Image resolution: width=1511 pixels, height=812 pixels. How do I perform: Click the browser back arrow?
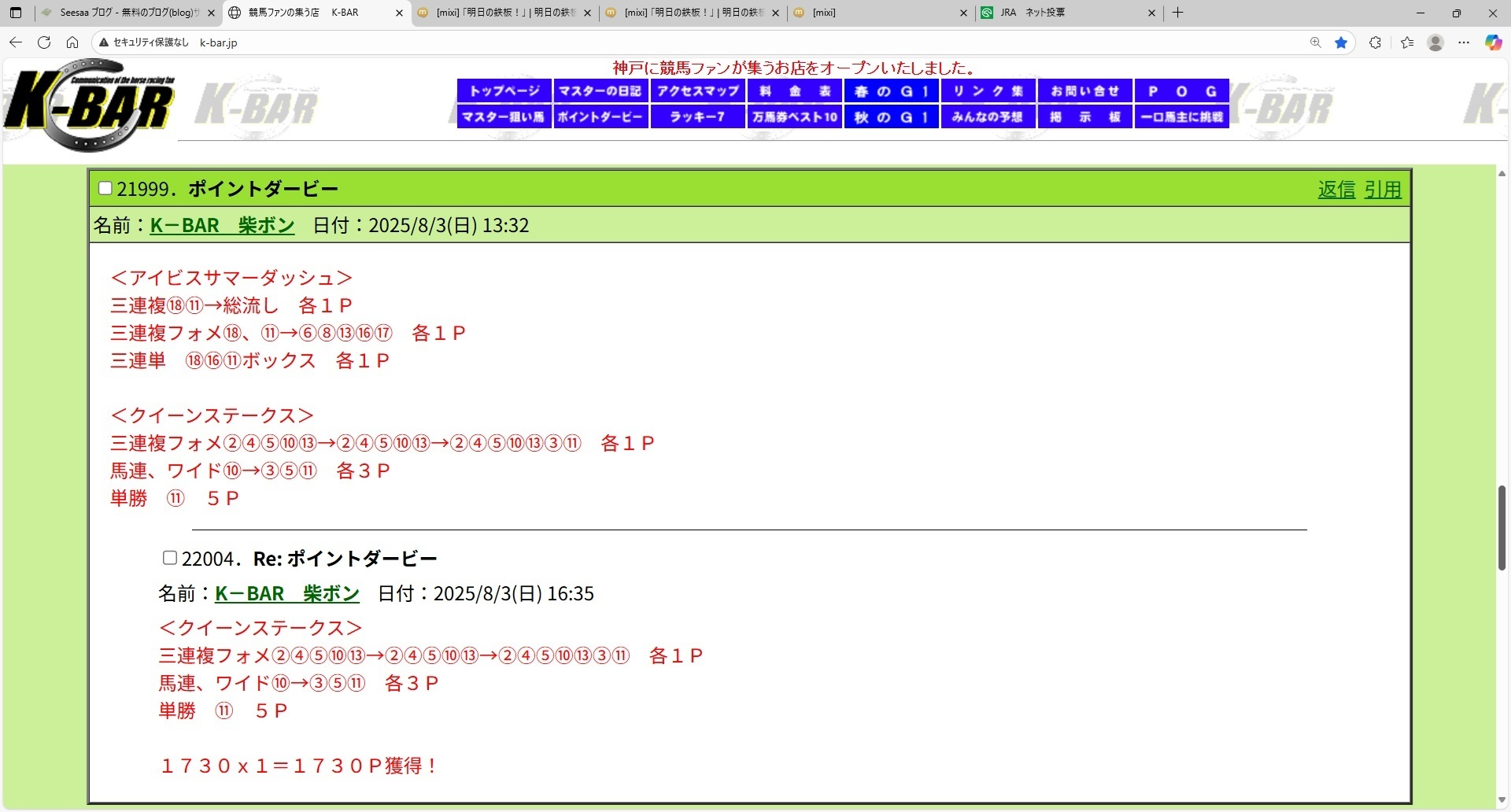point(16,42)
